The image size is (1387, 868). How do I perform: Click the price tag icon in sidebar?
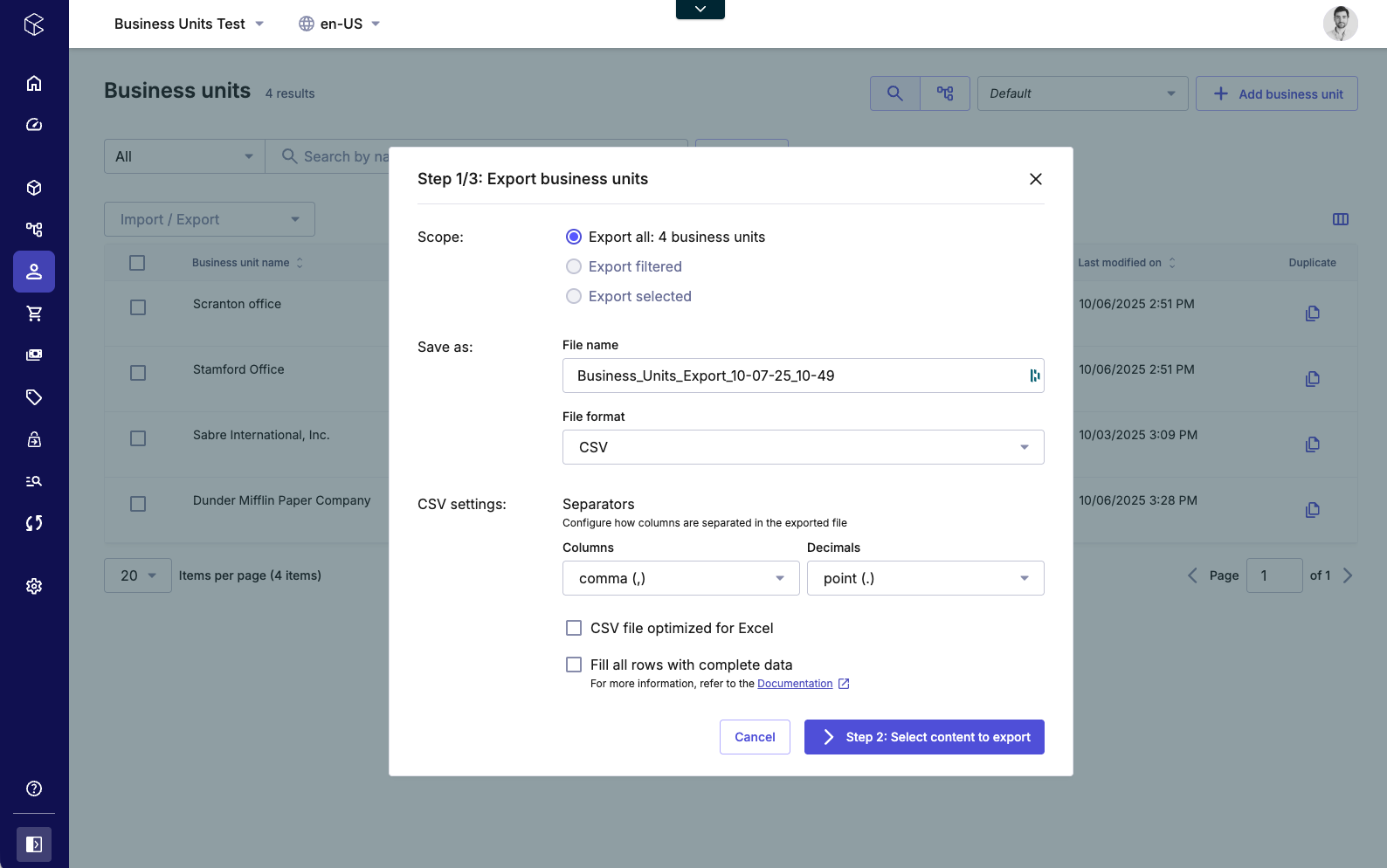pyautogui.click(x=34, y=397)
